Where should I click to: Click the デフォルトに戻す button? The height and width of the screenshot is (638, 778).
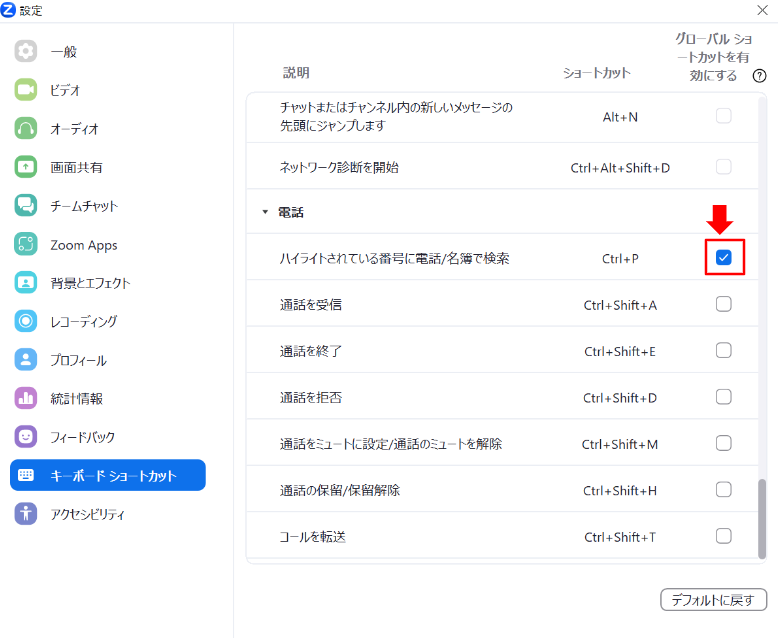713,600
